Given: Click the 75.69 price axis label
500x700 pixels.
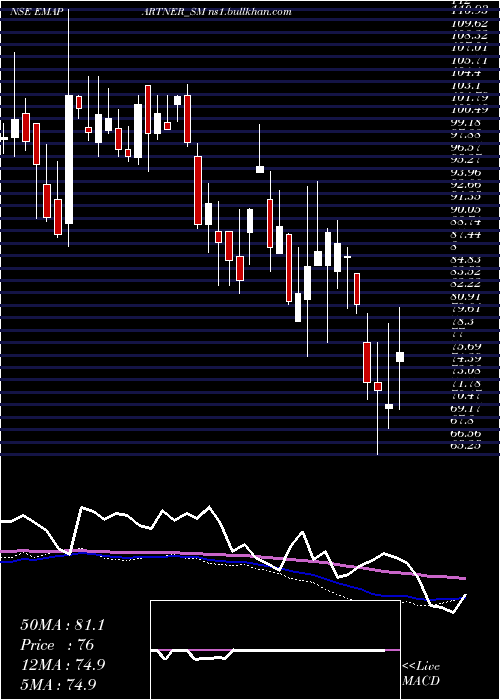Looking at the screenshot, I should (x=467, y=346).
